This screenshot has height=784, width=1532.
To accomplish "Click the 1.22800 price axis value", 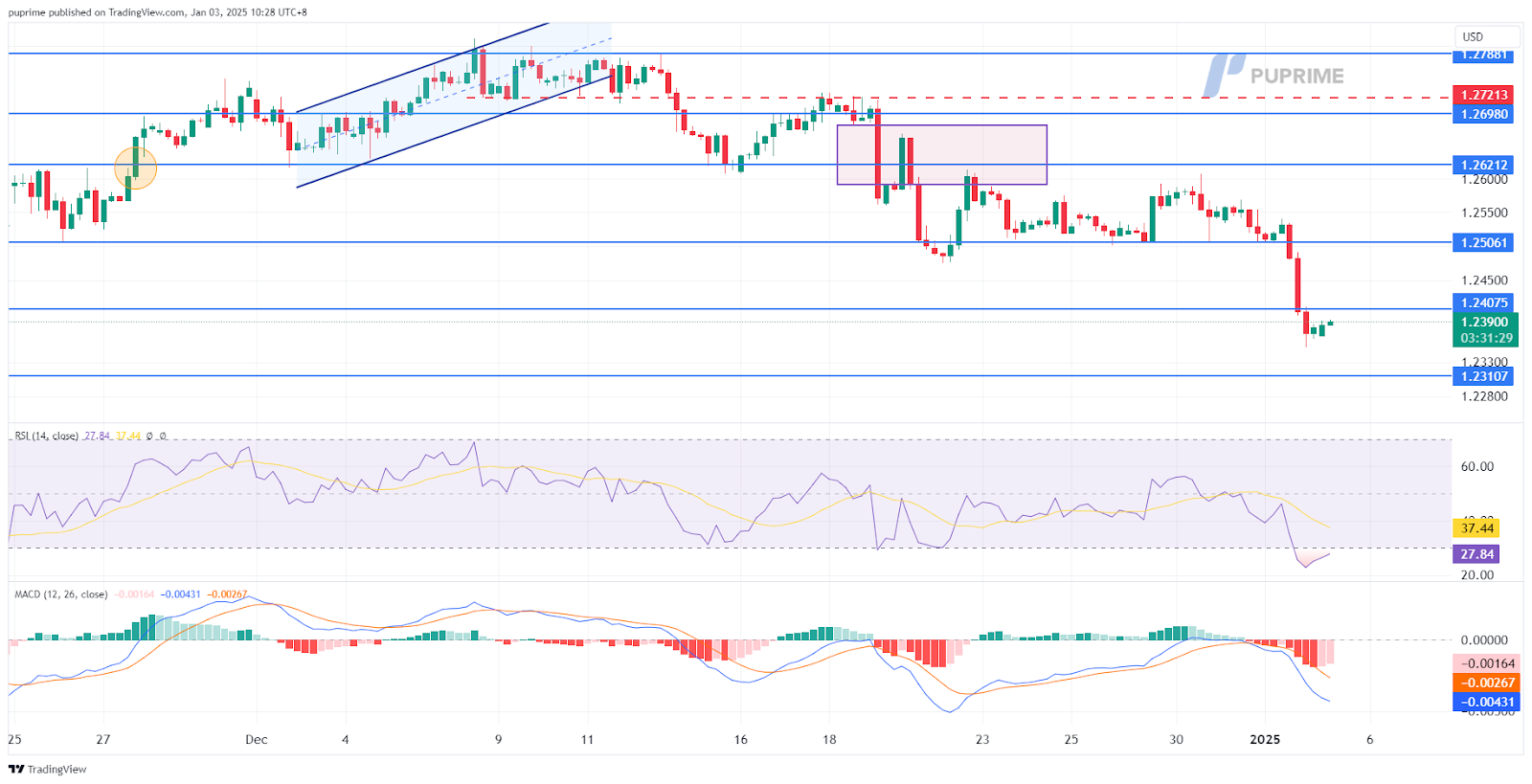I will click(1484, 396).
